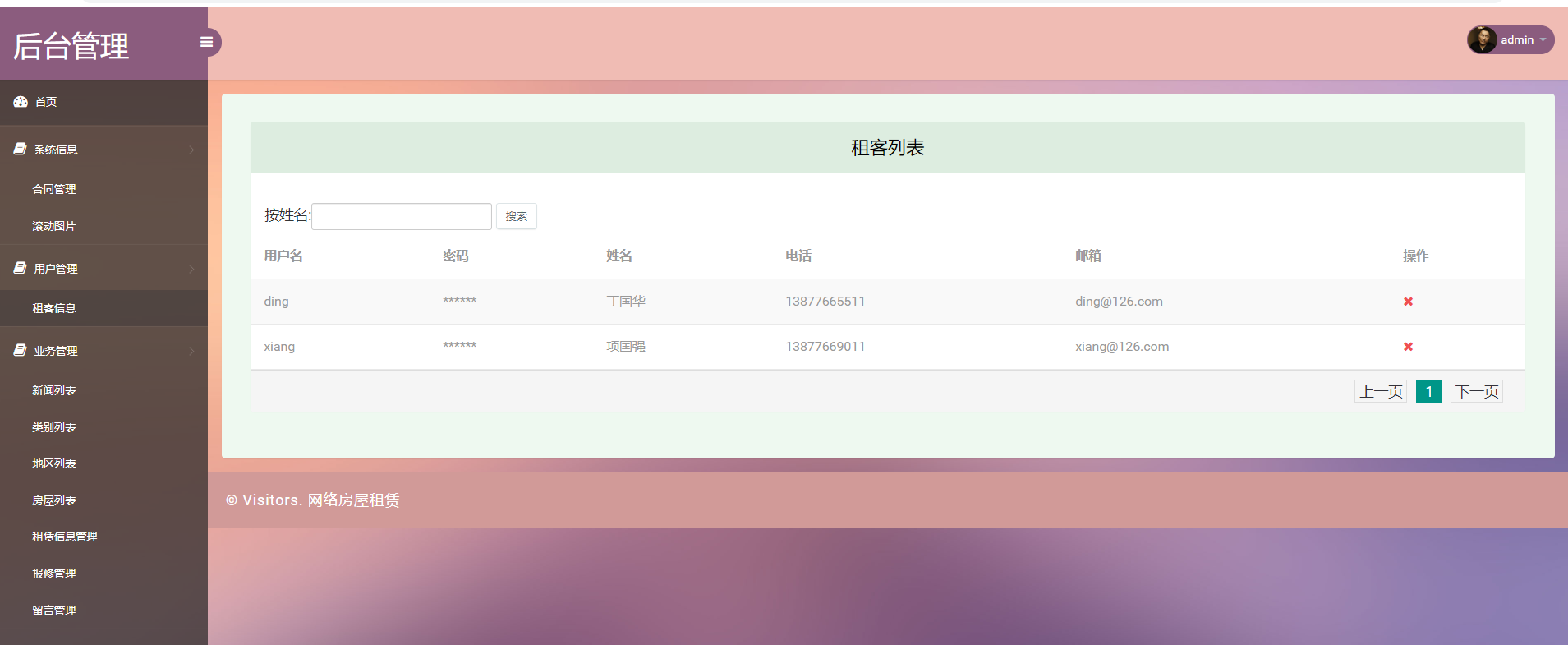The height and width of the screenshot is (645, 1568).
Task: Go to 首页 in sidebar
Action: pos(46,102)
